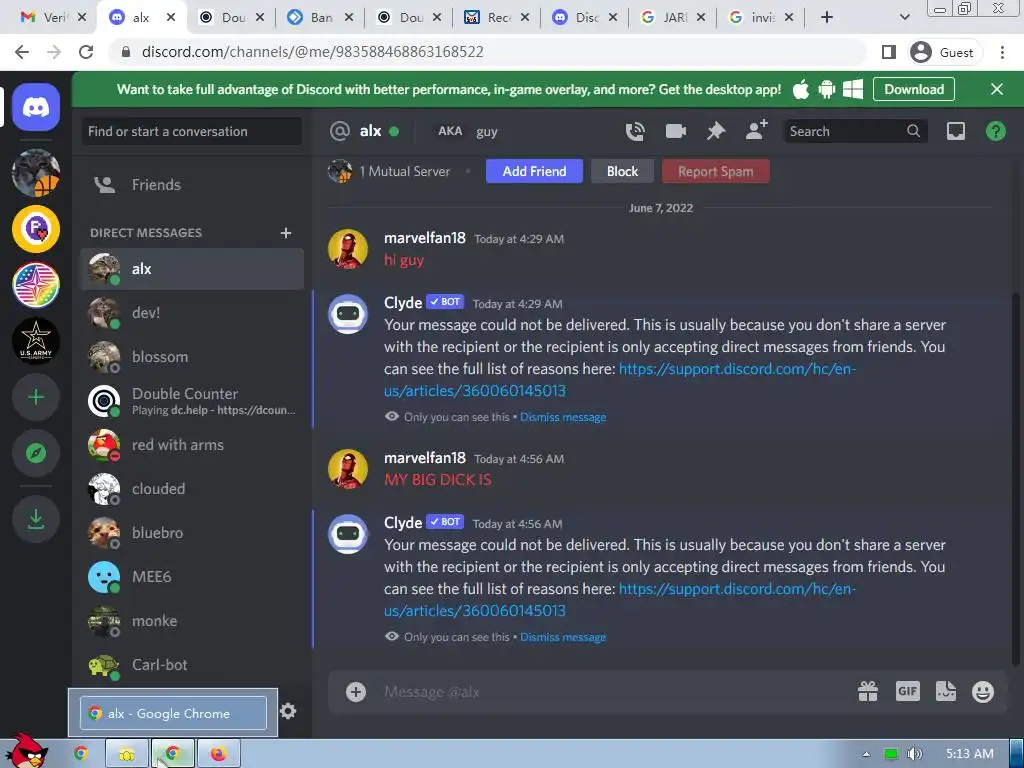Open DM with monke
The height and width of the screenshot is (768, 1024).
click(x=192, y=621)
